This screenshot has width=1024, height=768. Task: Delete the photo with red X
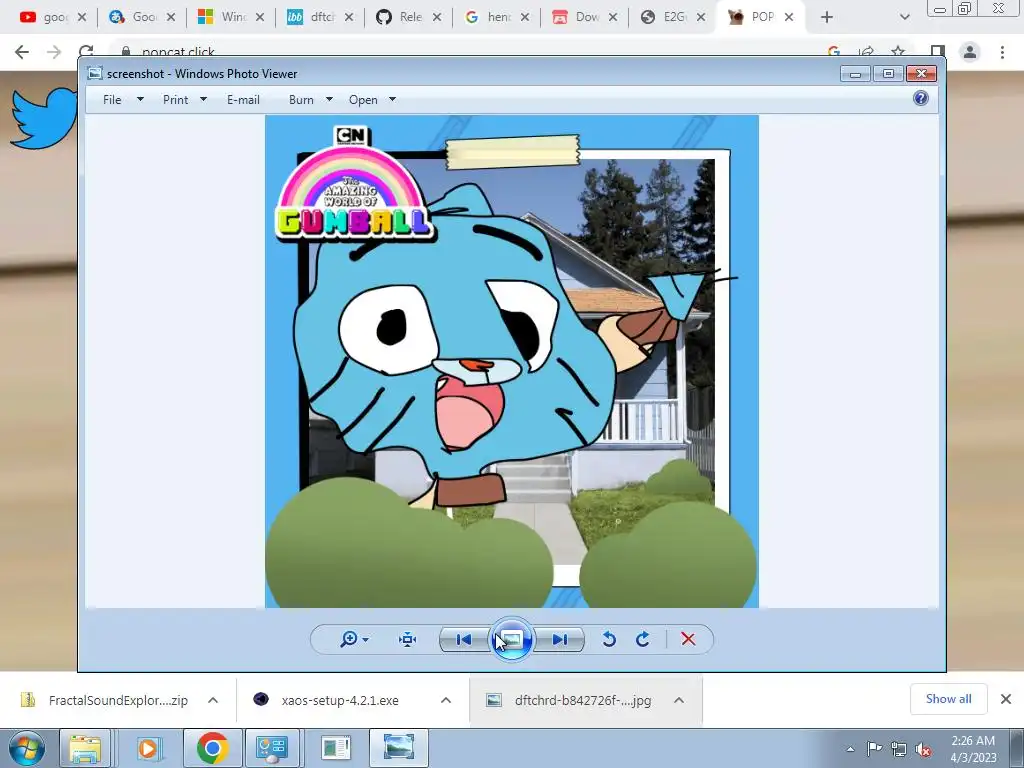click(688, 639)
